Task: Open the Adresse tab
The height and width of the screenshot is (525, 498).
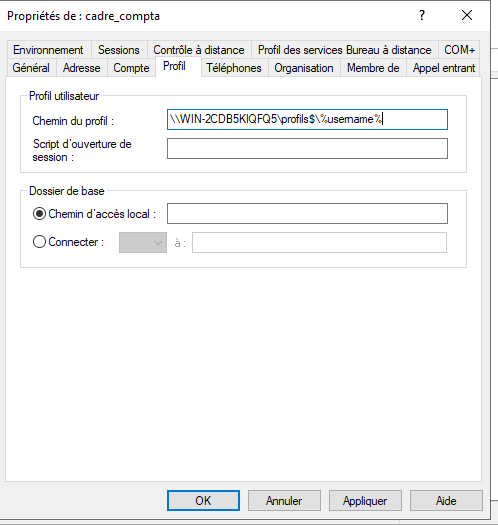Action: (82, 68)
